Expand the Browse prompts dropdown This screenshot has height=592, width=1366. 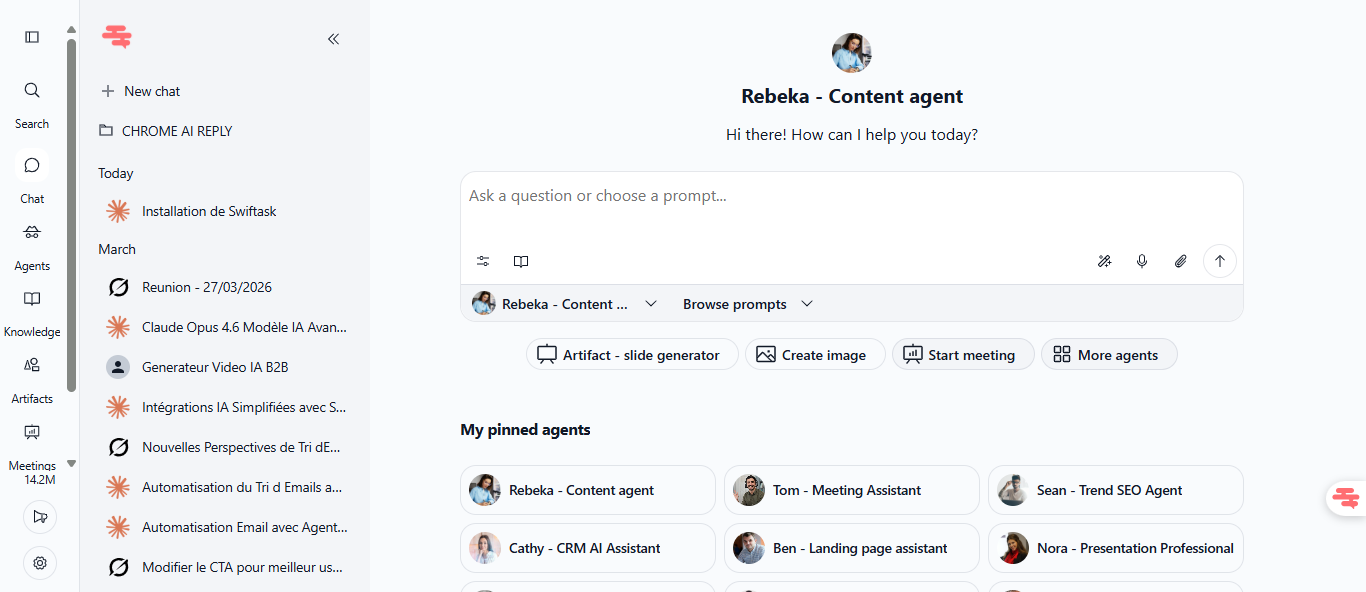[x=748, y=304]
